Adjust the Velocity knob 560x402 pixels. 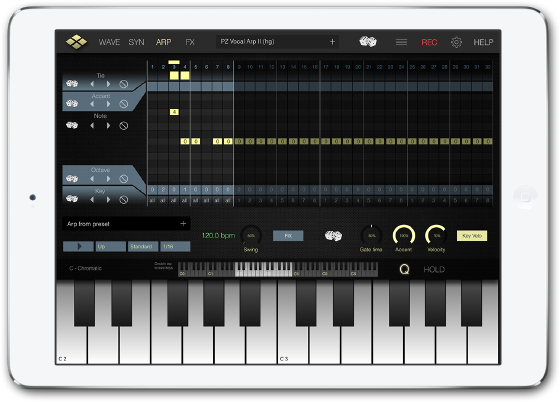click(x=436, y=236)
